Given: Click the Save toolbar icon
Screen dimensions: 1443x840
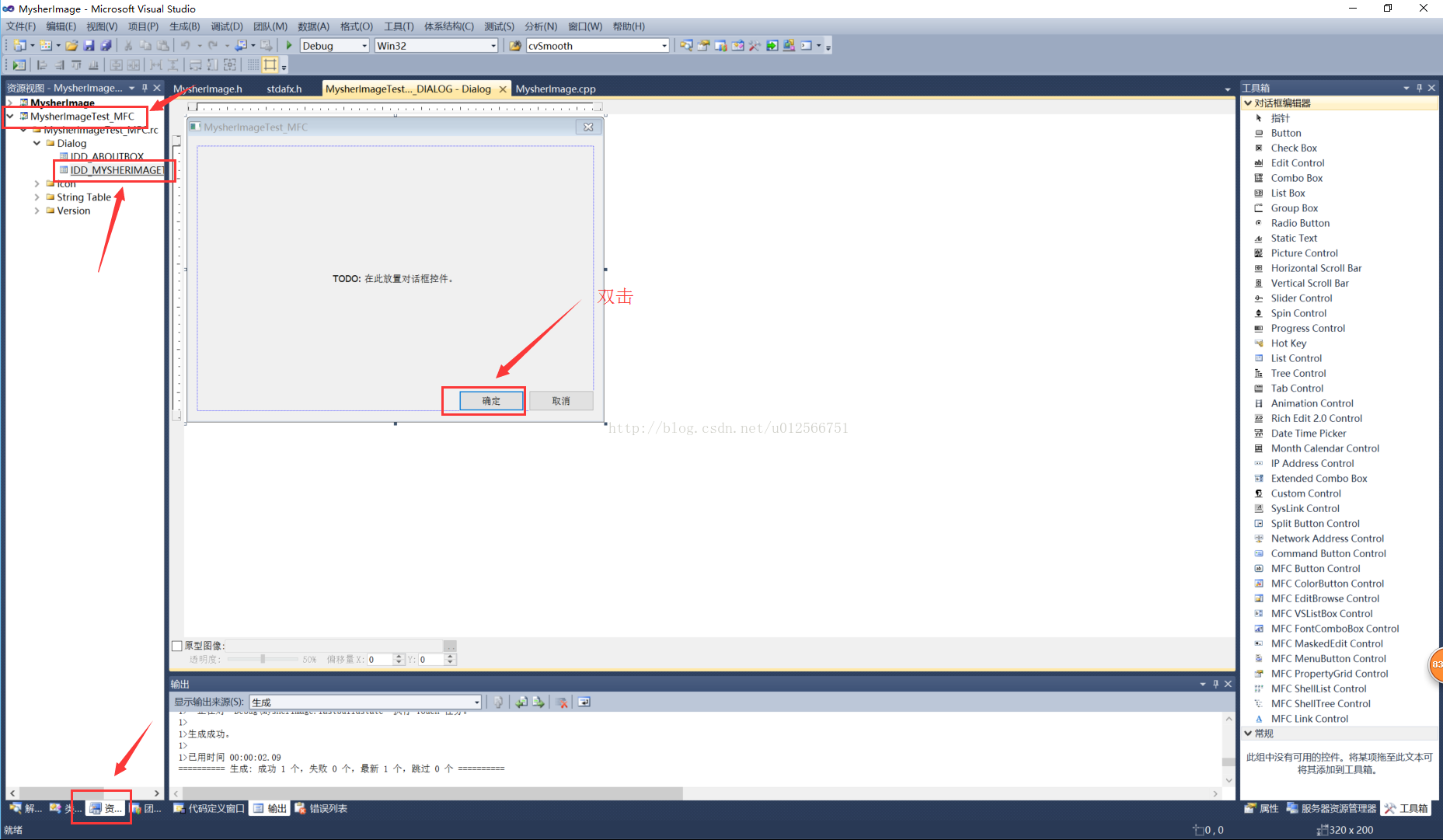Looking at the screenshot, I should pyautogui.click(x=89, y=46).
